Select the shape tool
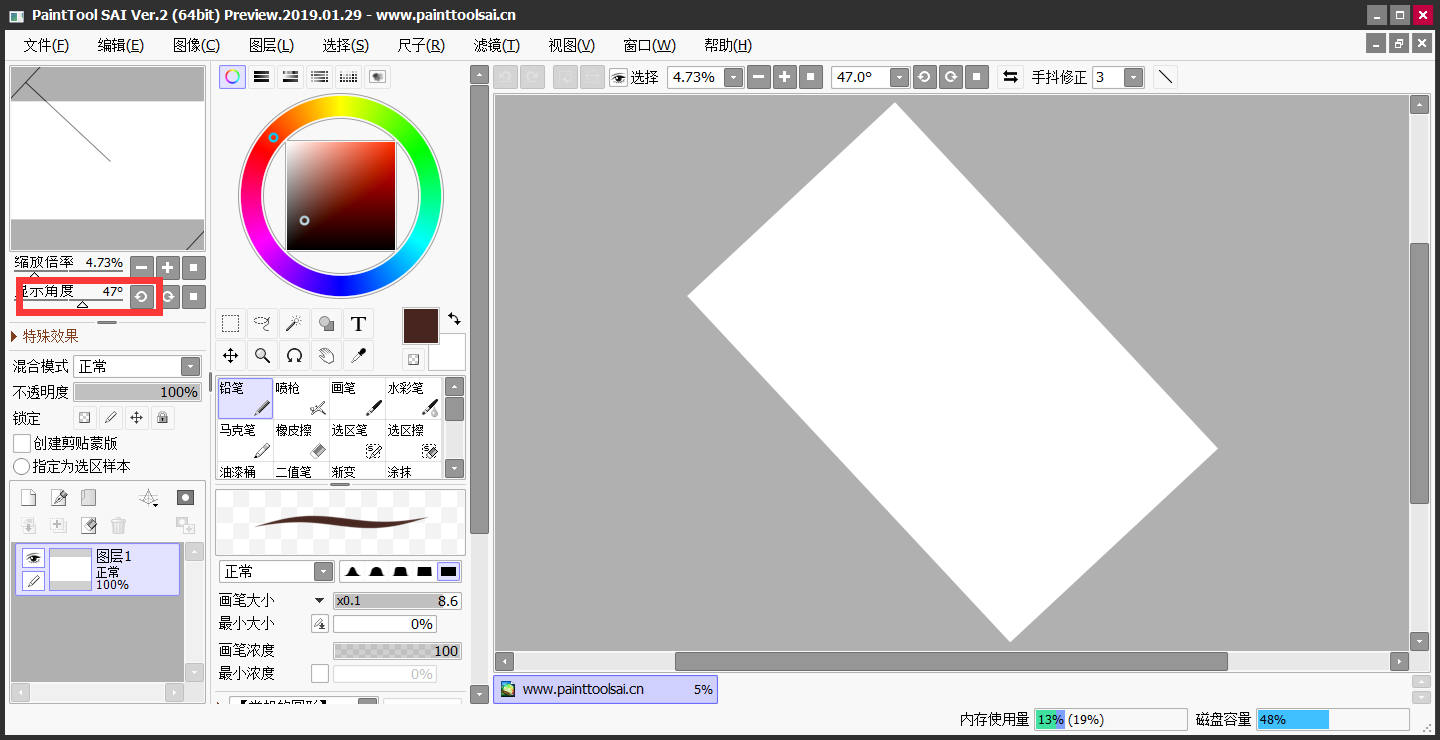 (x=326, y=323)
